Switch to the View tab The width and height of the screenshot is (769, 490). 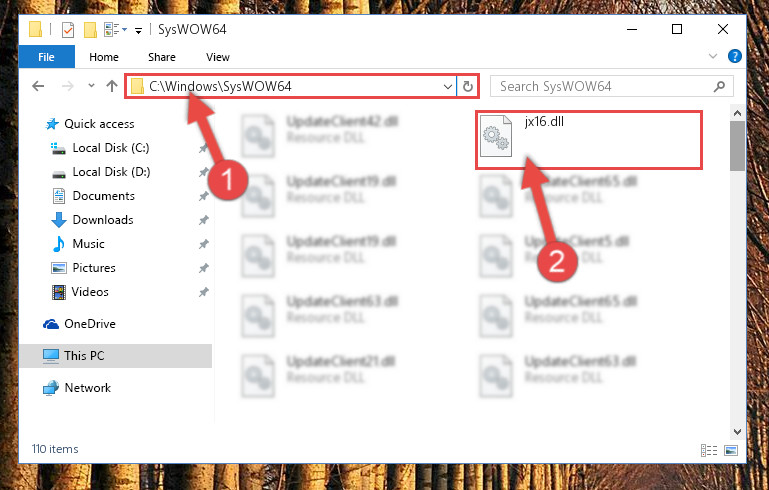point(218,57)
